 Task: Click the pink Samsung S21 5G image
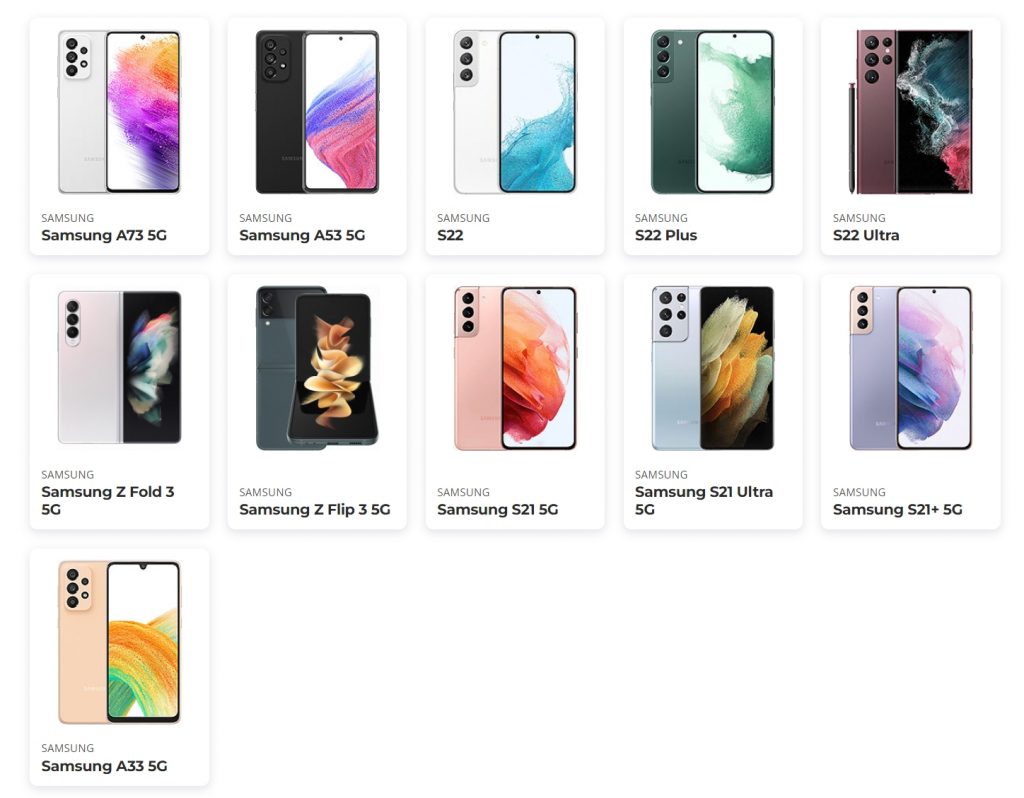coord(515,368)
